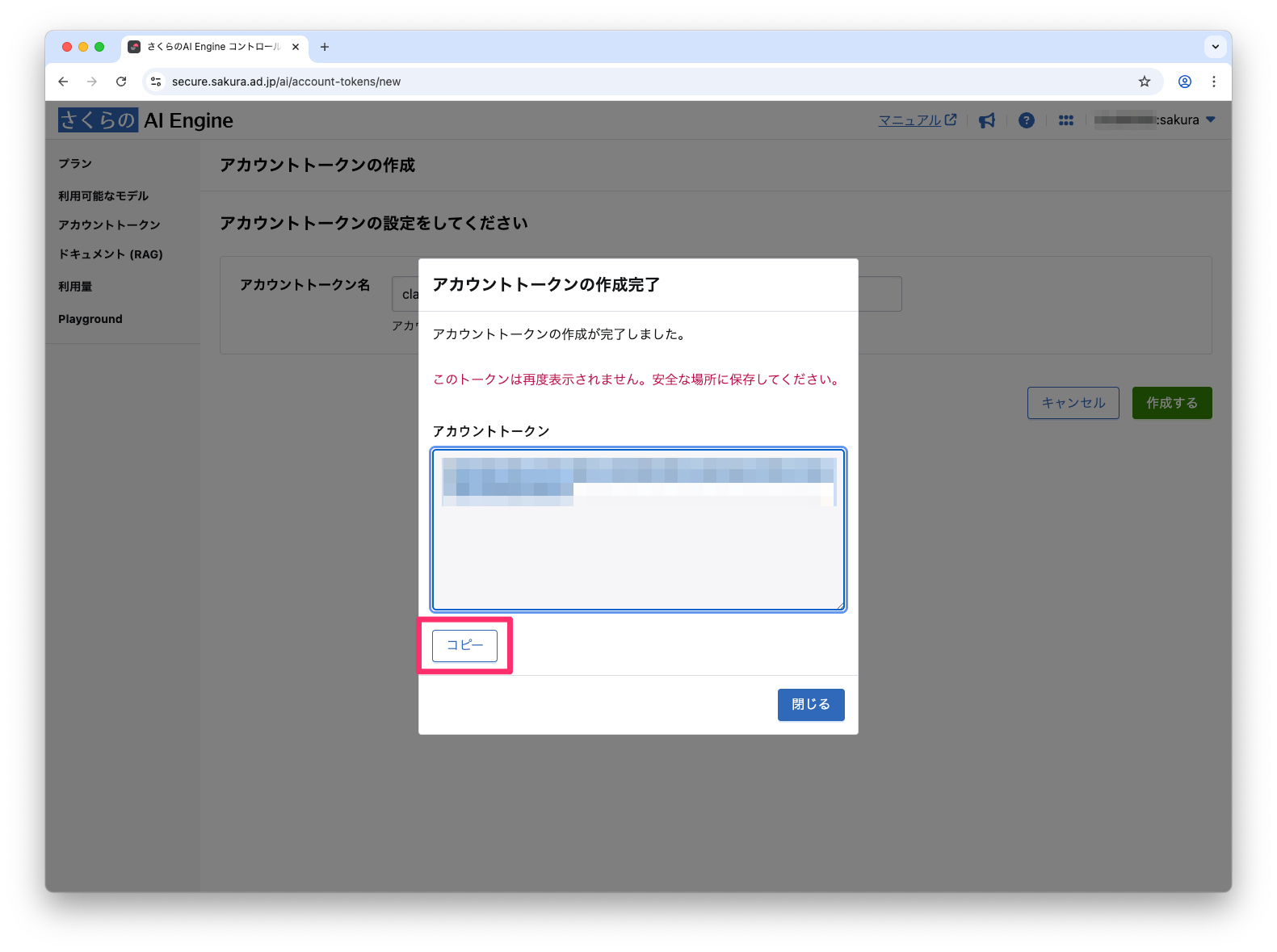Screen dimensions: 1277x952
Task: Reload the page using the refresh icon
Action: 121,82
